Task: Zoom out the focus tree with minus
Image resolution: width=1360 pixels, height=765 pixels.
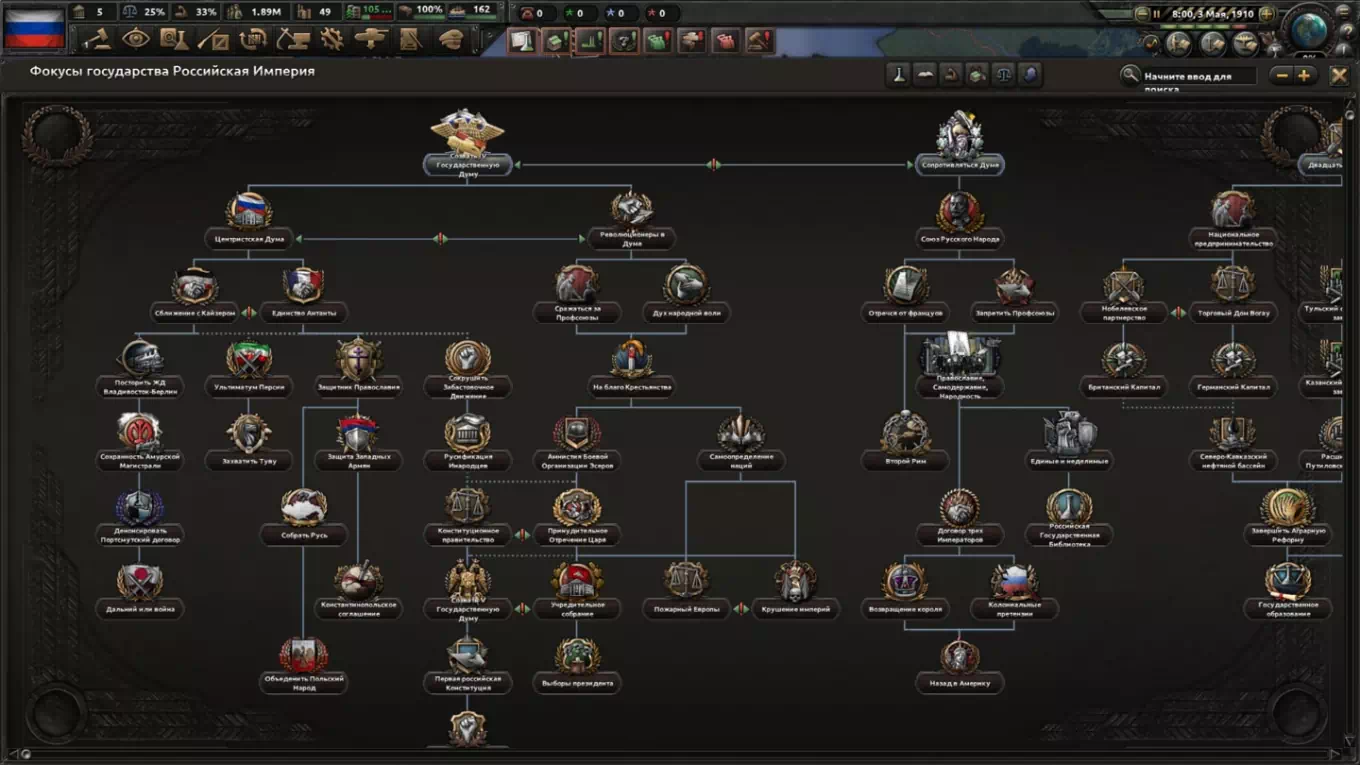Action: (x=1281, y=75)
